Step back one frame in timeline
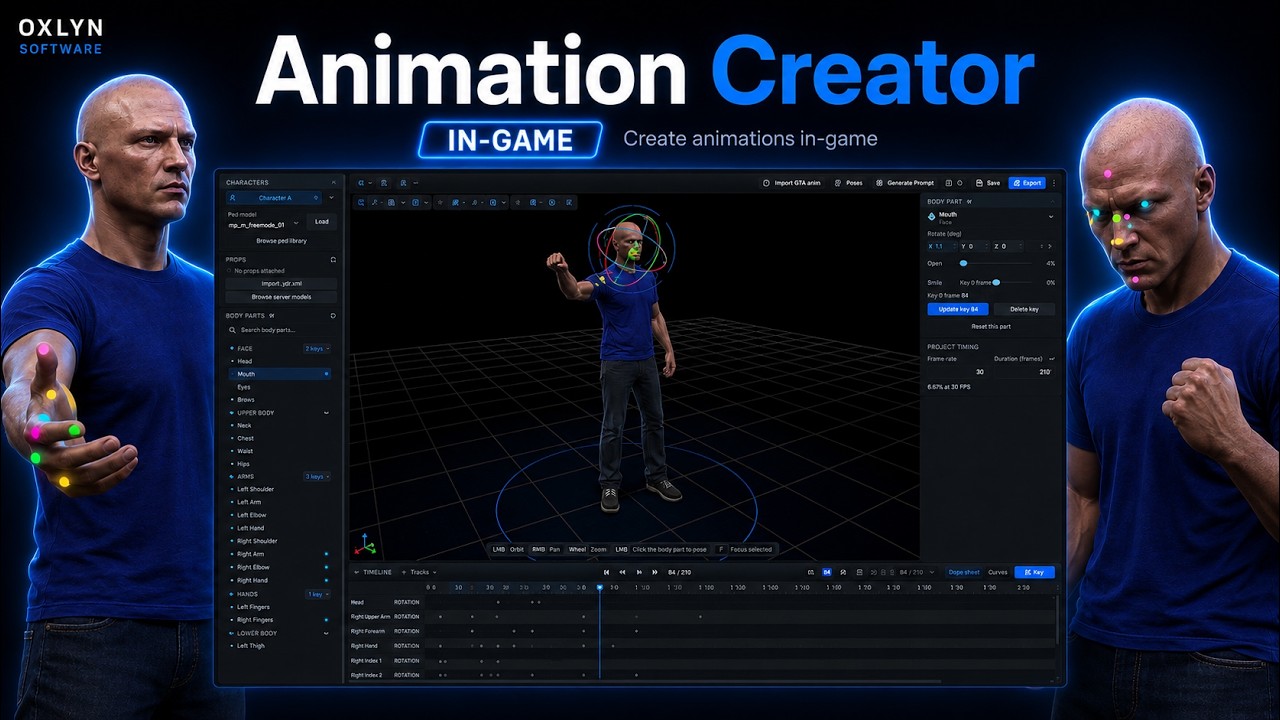 (x=623, y=572)
